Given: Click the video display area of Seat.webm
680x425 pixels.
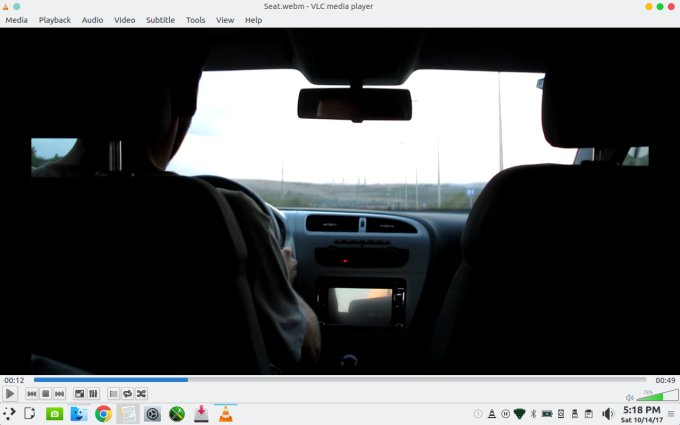Looking at the screenshot, I should click(340, 201).
